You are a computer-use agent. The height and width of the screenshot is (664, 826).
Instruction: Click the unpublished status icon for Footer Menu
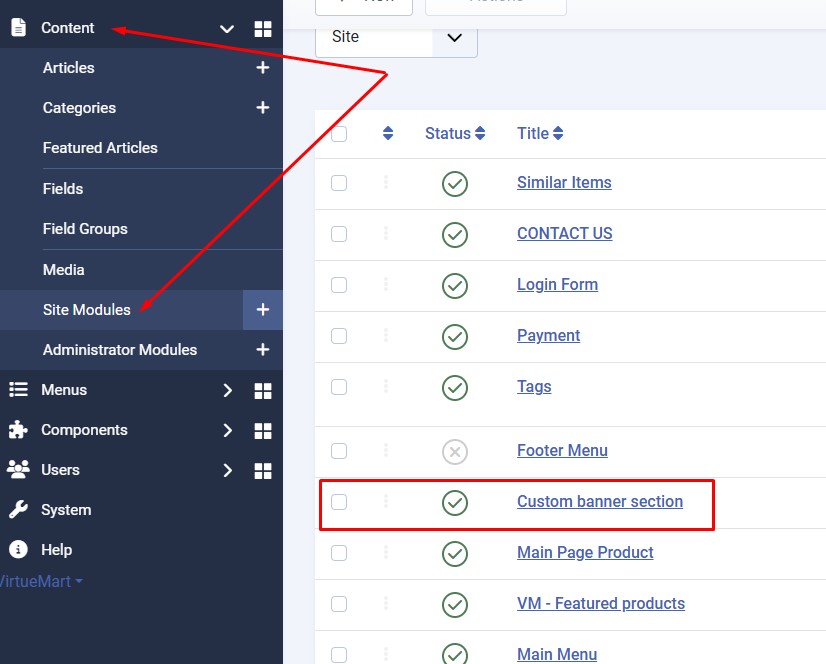tap(455, 452)
